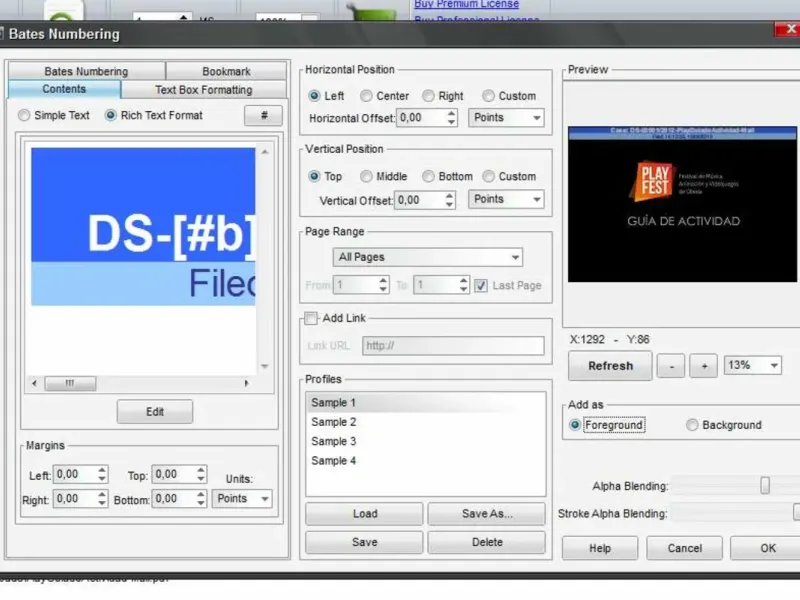Open Text Box Formatting tab
800x600 pixels.
click(x=204, y=90)
